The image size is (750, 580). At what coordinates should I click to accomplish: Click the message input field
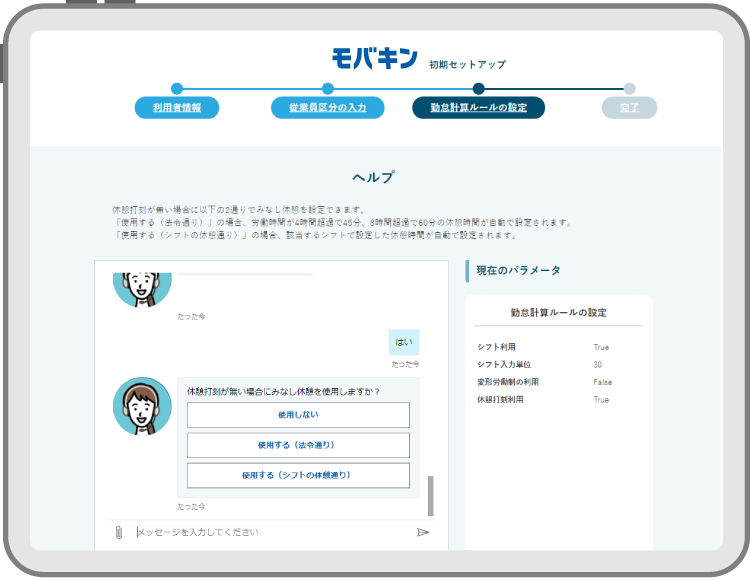(x=273, y=532)
